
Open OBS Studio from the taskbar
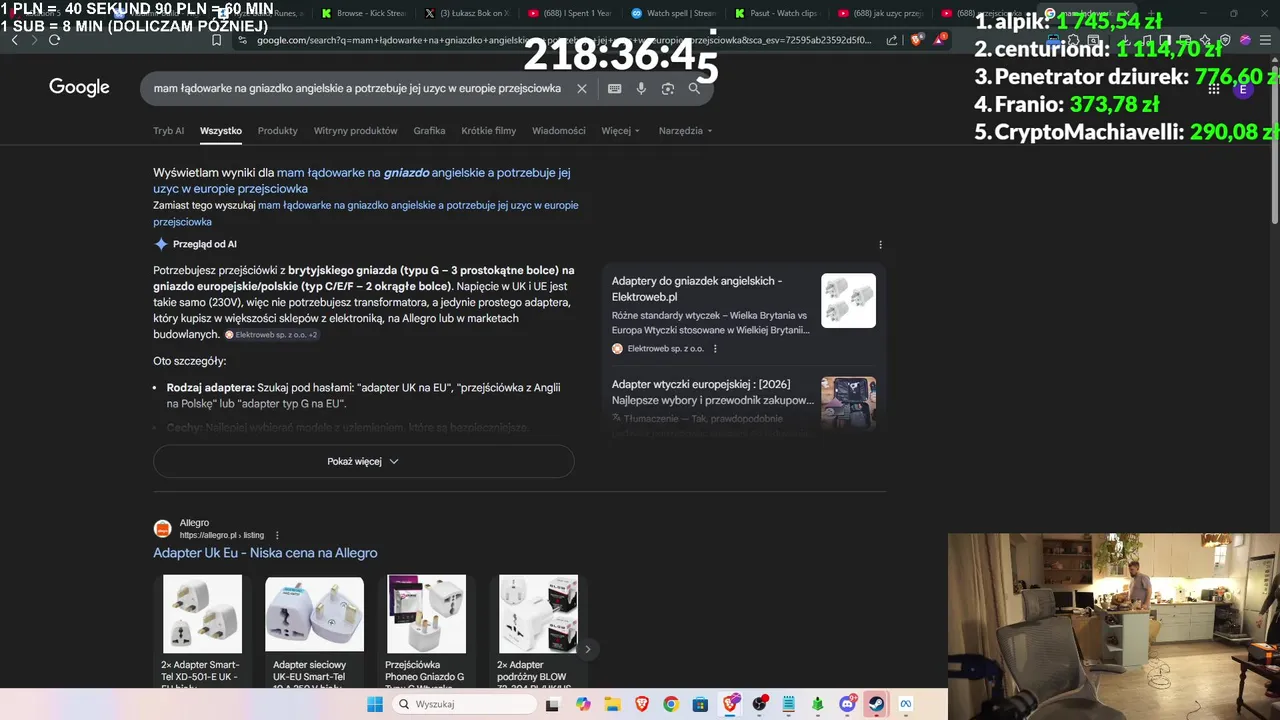point(759,704)
